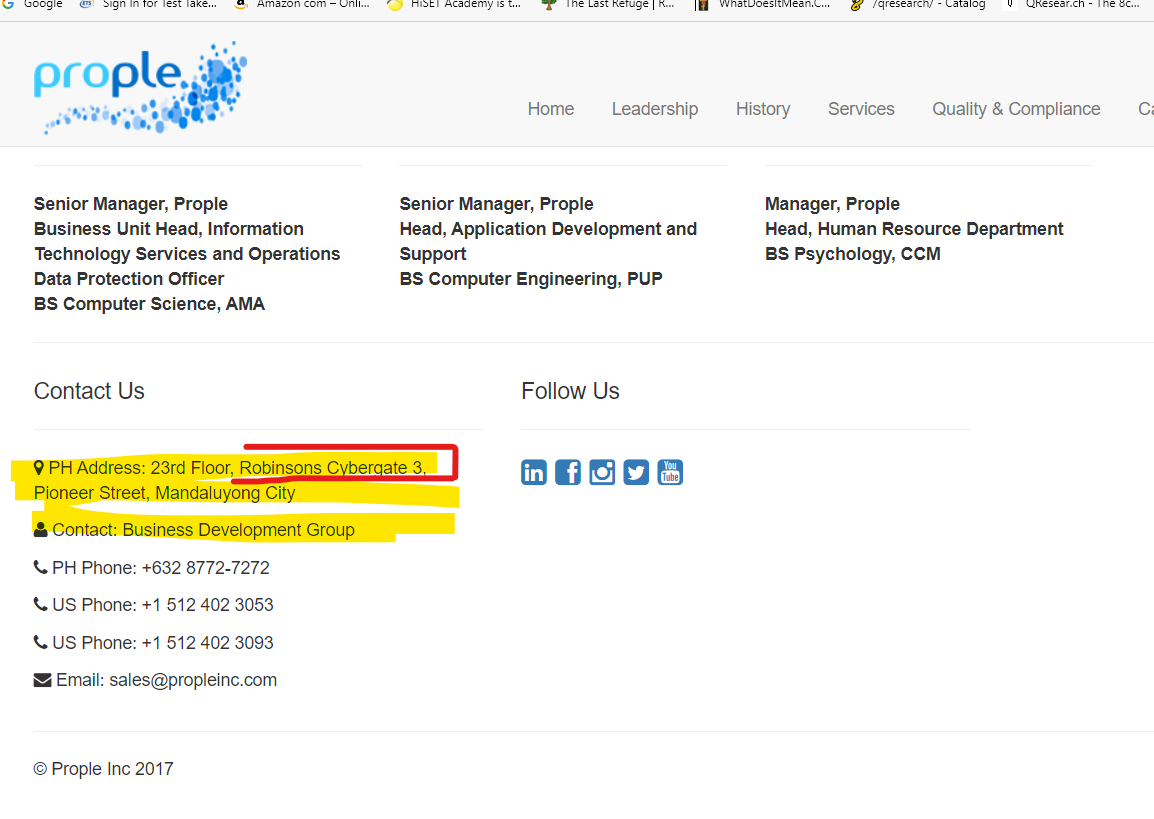The image size is (1154, 819).
Task: Click the phone icon beside +1 512 402 3093
Action: pyautogui.click(x=40, y=642)
